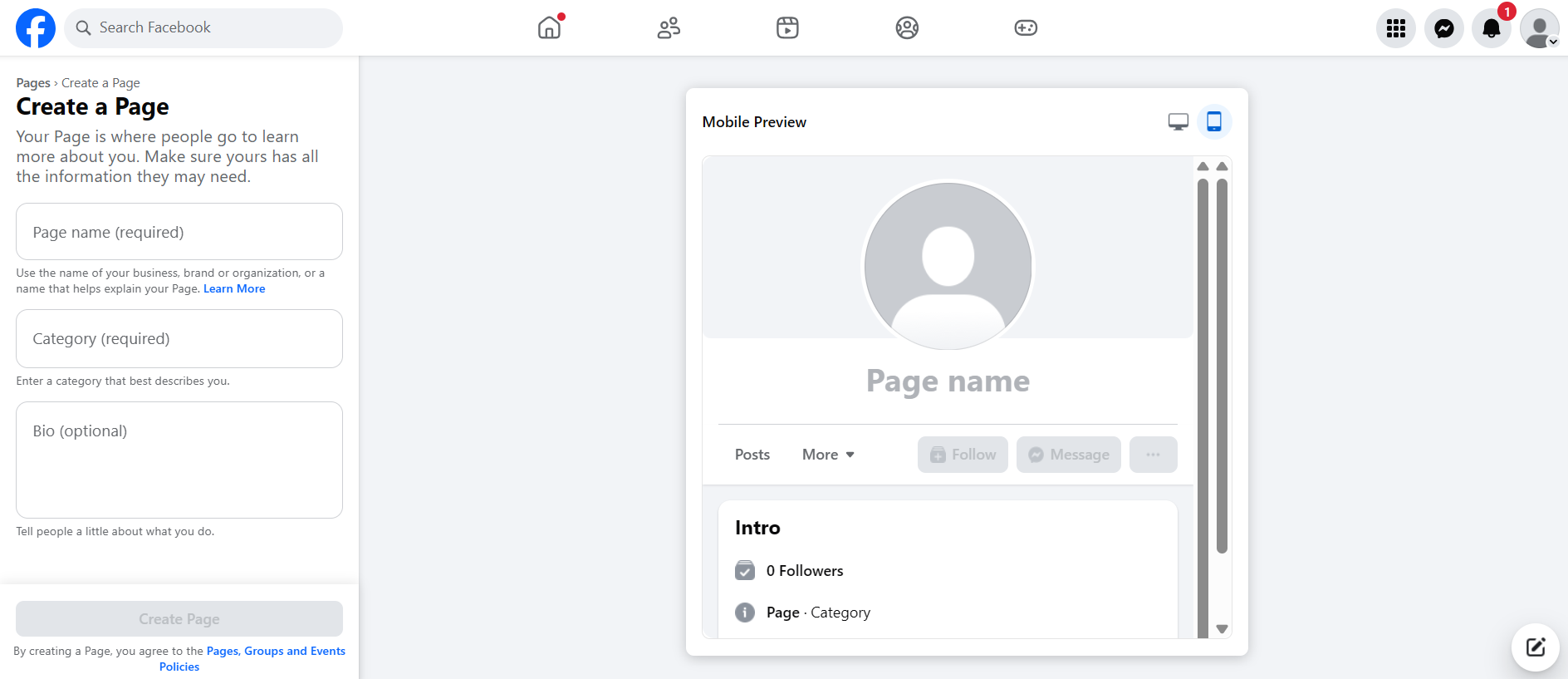Open the Home feed icon

coord(550,27)
